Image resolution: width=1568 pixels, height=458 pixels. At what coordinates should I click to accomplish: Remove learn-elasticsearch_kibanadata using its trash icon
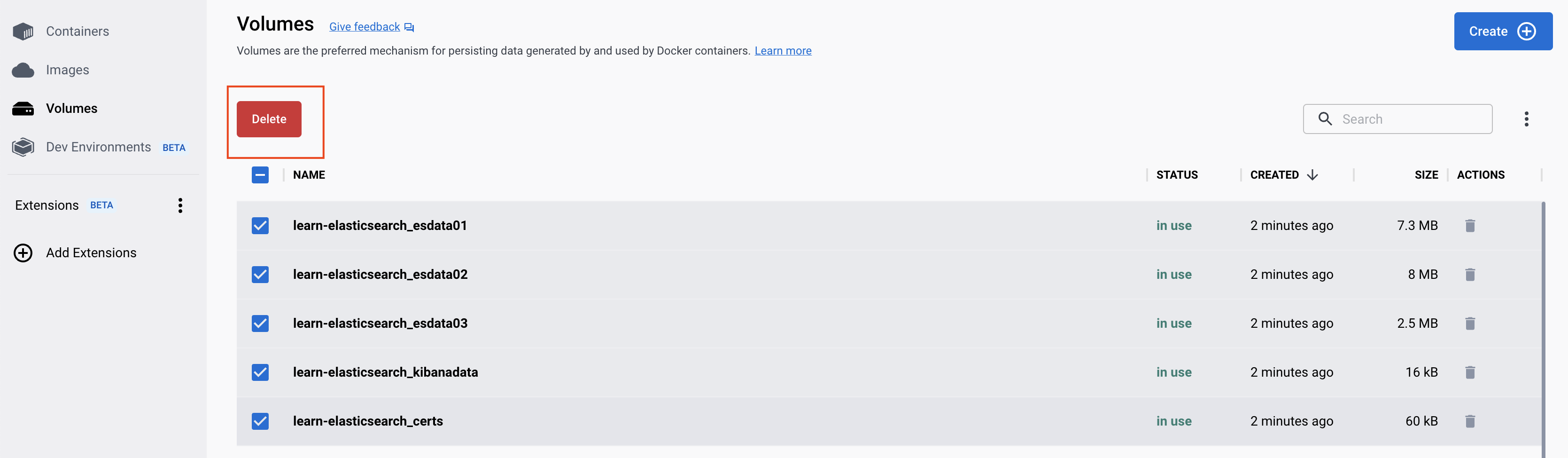(1469, 372)
